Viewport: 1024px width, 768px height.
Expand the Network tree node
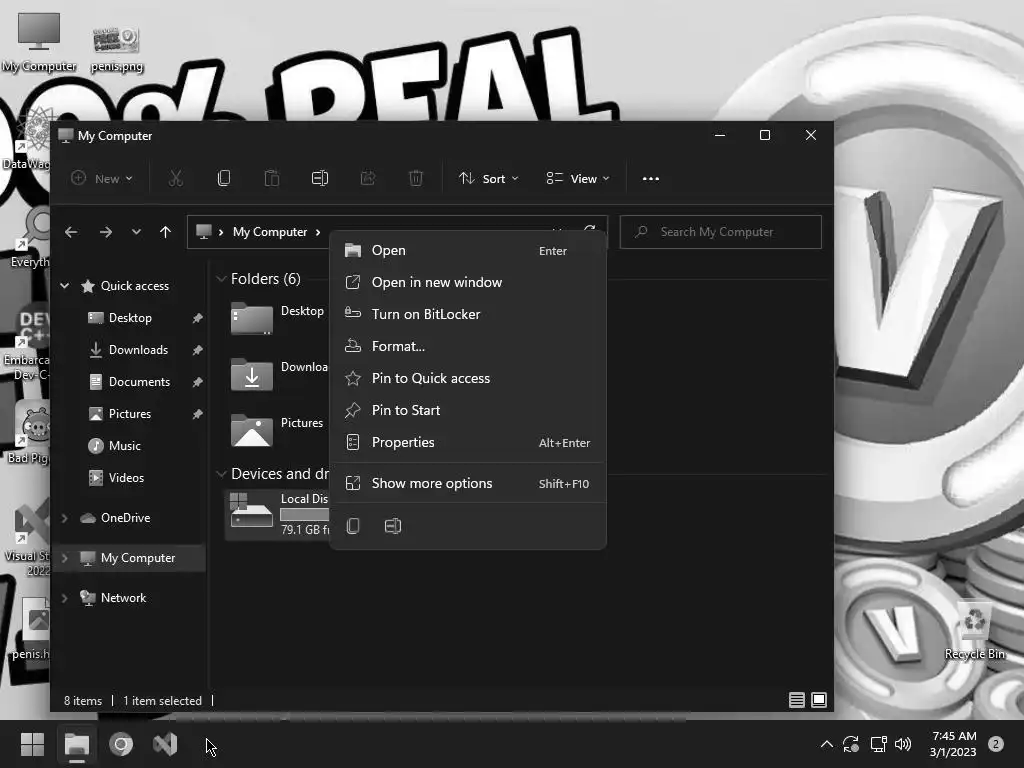[x=65, y=598]
